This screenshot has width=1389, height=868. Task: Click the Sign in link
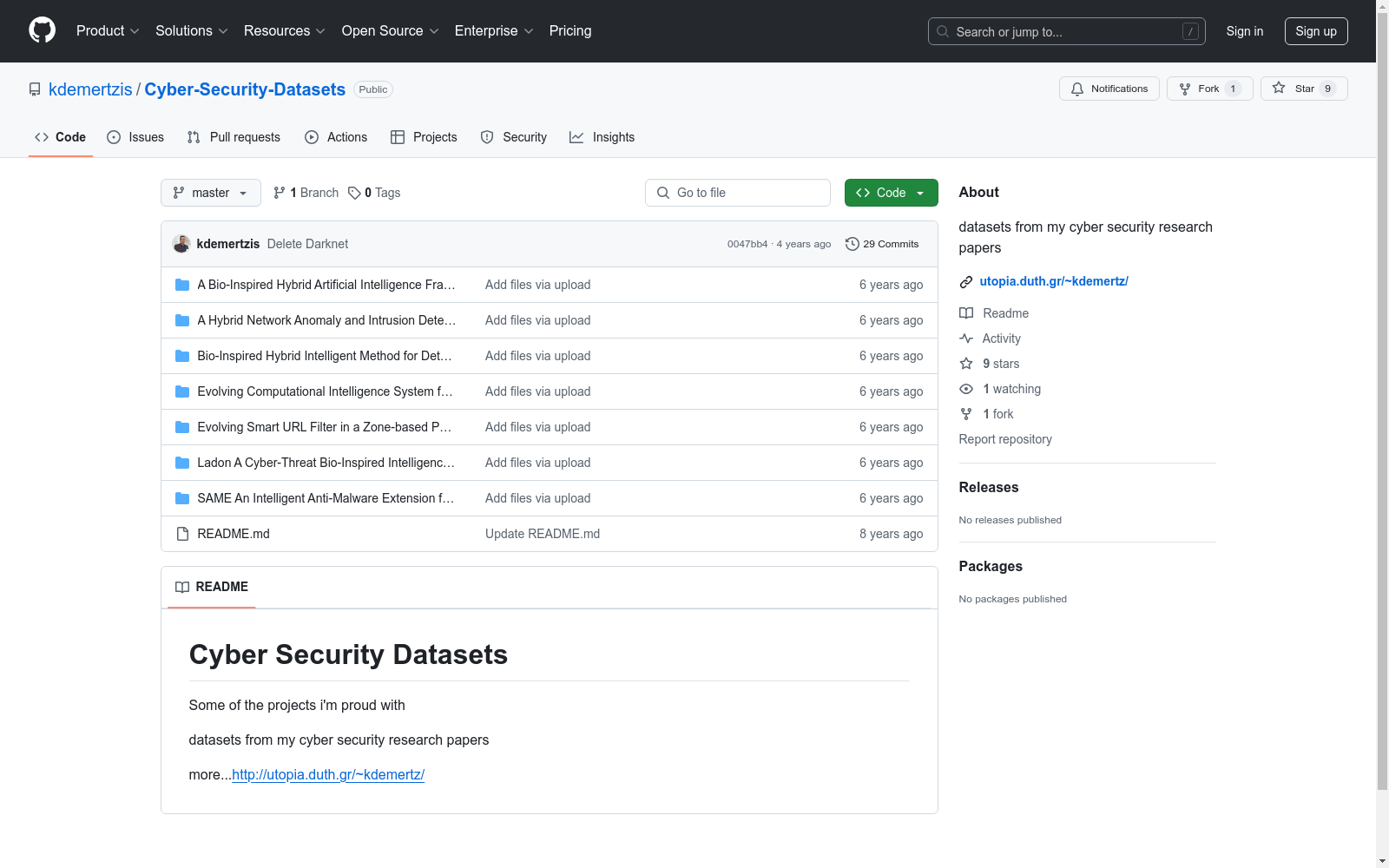pyautogui.click(x=1245, y=31)
